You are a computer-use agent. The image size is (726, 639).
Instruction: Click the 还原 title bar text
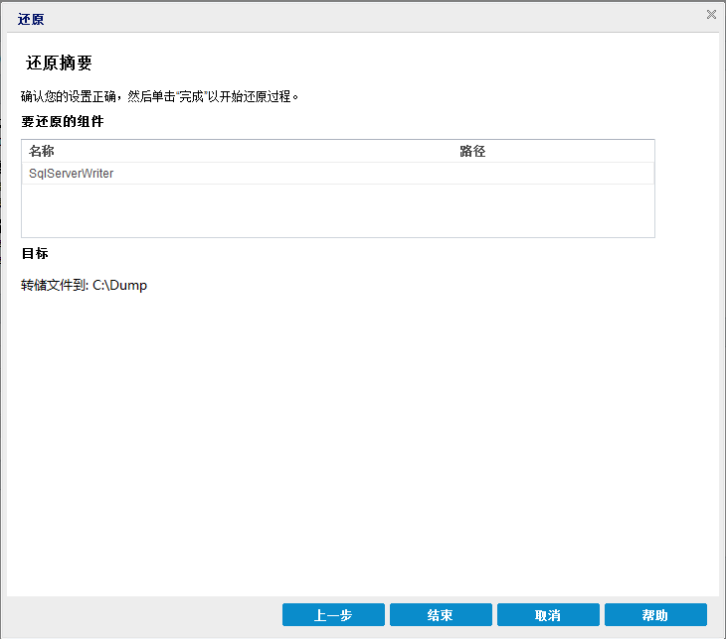31,19
